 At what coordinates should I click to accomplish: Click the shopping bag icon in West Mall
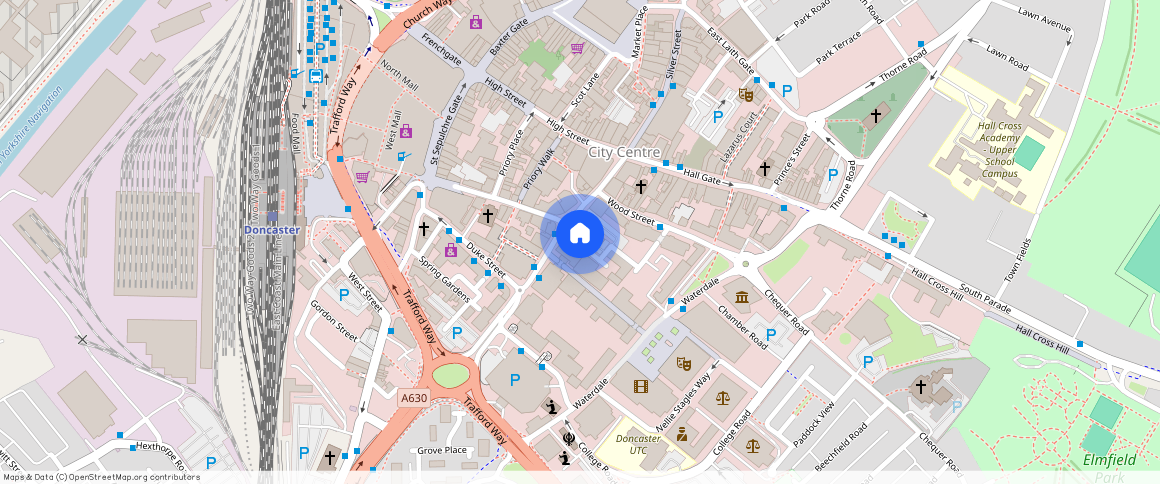coord(406,131)
